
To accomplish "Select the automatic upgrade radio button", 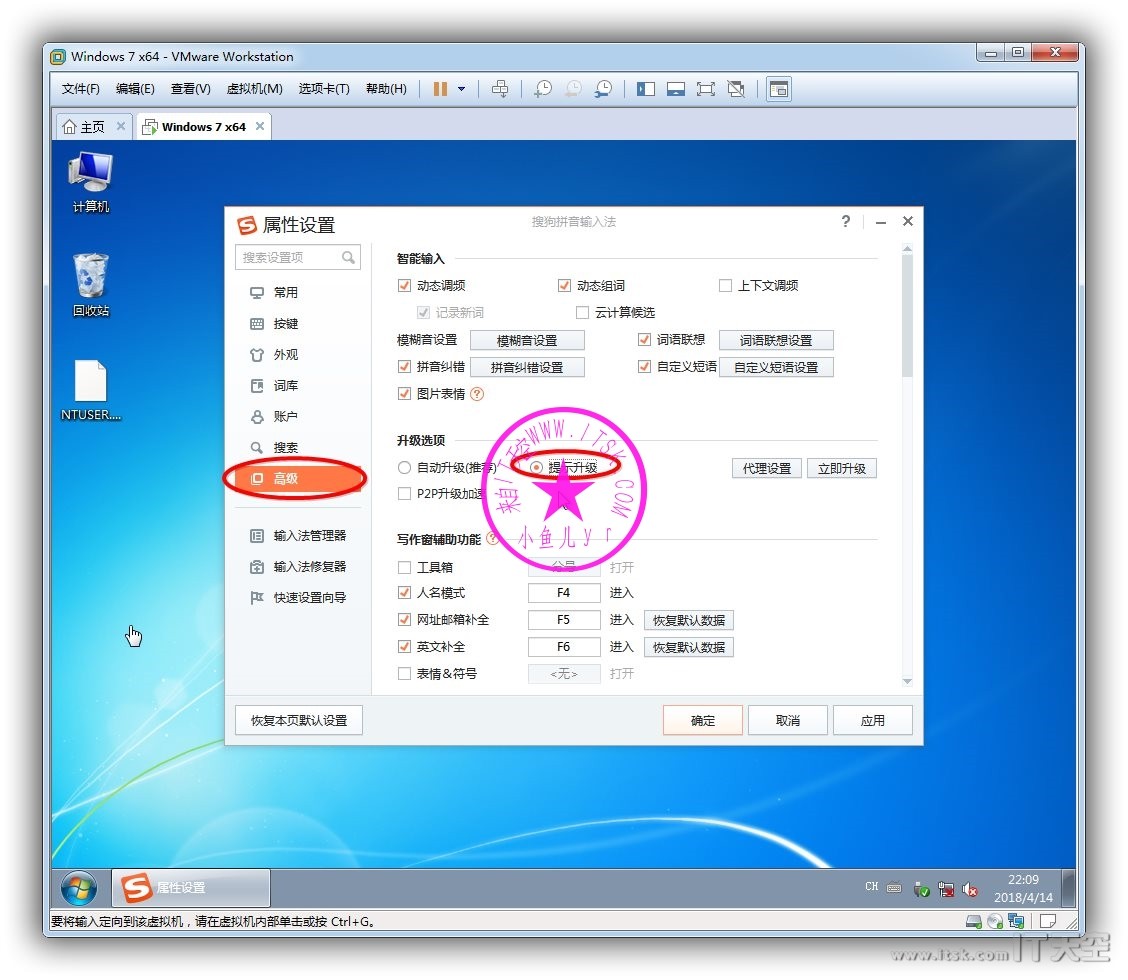I will 404,468.
